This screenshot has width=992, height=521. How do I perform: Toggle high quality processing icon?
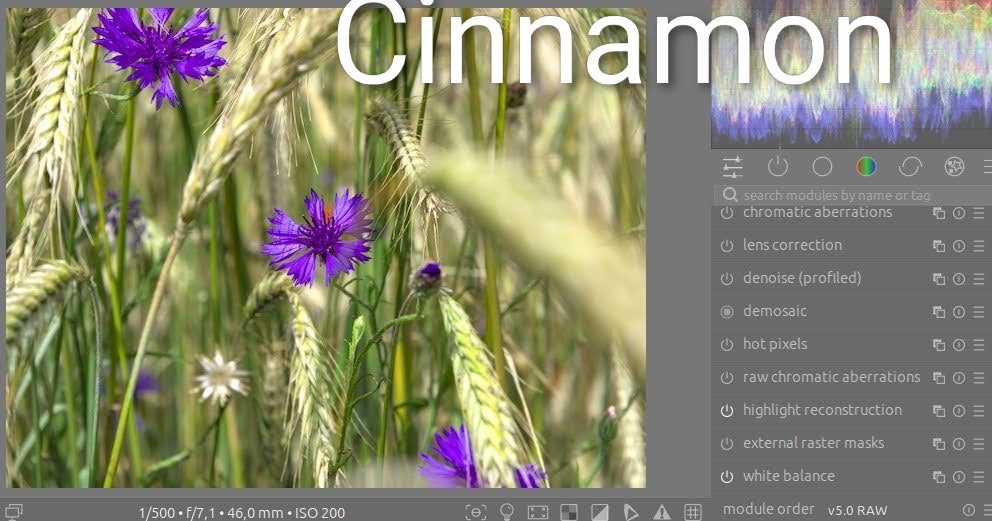[538, 512]
